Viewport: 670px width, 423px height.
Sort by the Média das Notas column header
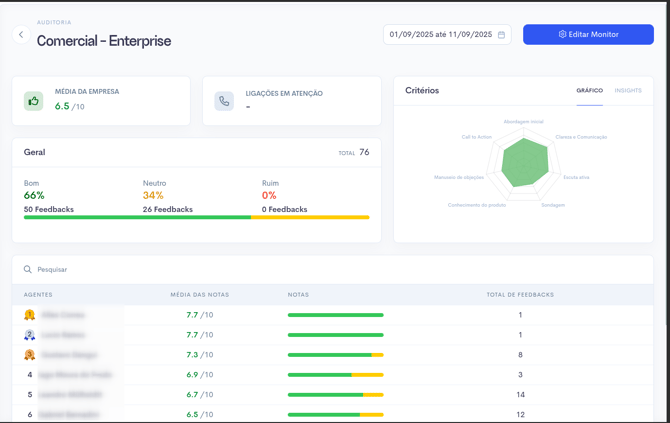tap(199, 295)
